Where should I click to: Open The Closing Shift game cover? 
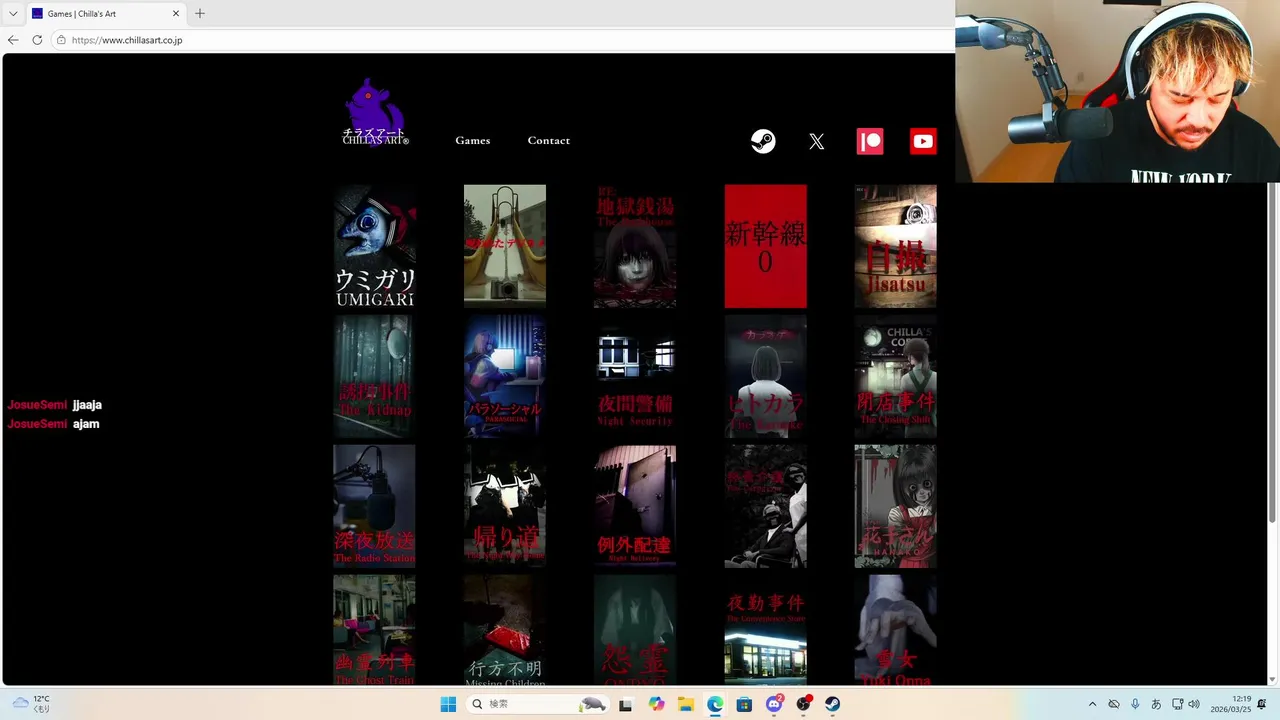896,376
